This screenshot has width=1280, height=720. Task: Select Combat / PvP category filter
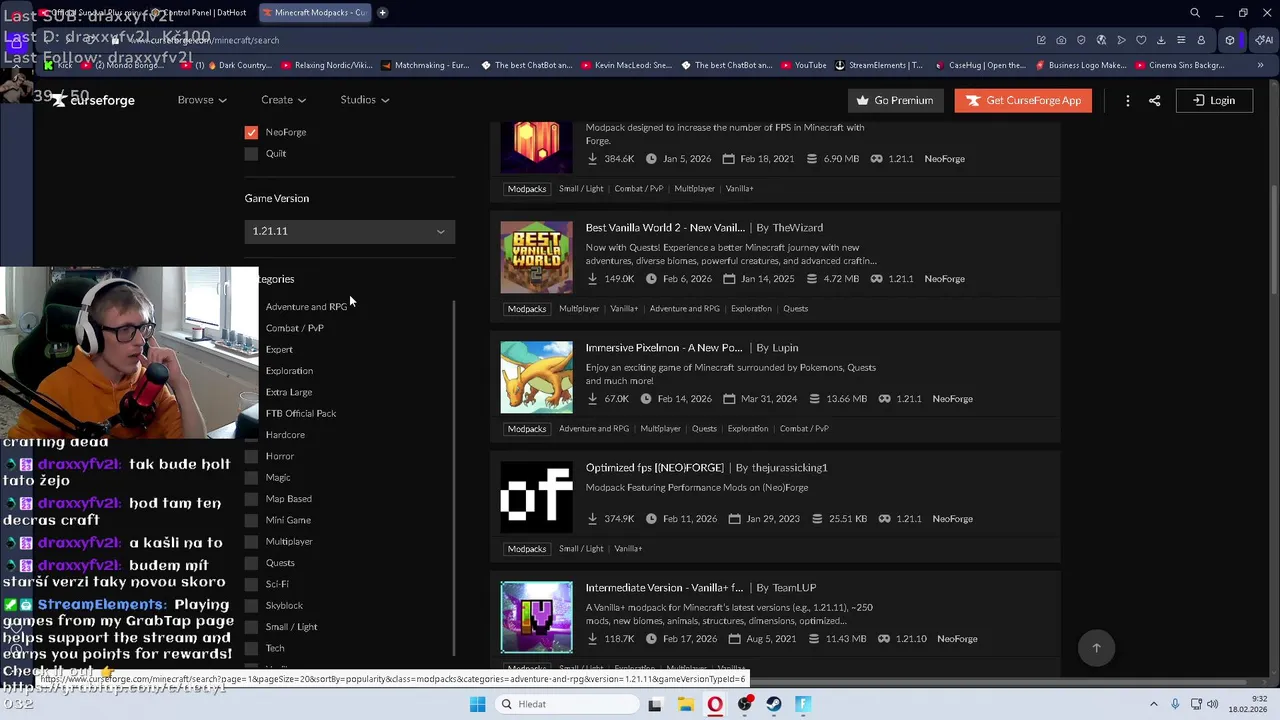pos(294,328)
